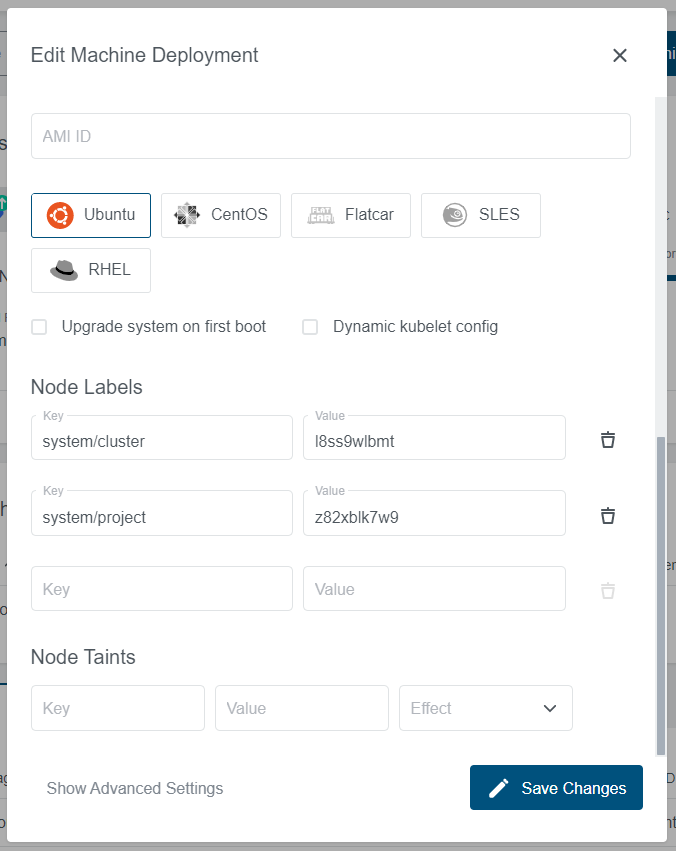Delete the system/project node label via trash icon
Image resolution: width=676 pixels, height=851 pixels.
coord(607,515)
